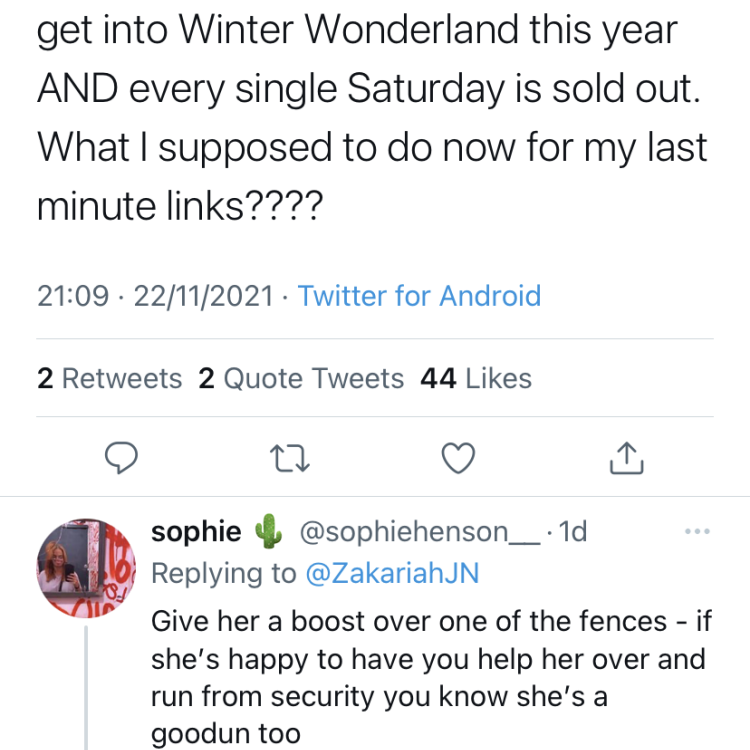View the 2 Retweets list
This screenshot has width=750, height=750.
pos(110,379)
